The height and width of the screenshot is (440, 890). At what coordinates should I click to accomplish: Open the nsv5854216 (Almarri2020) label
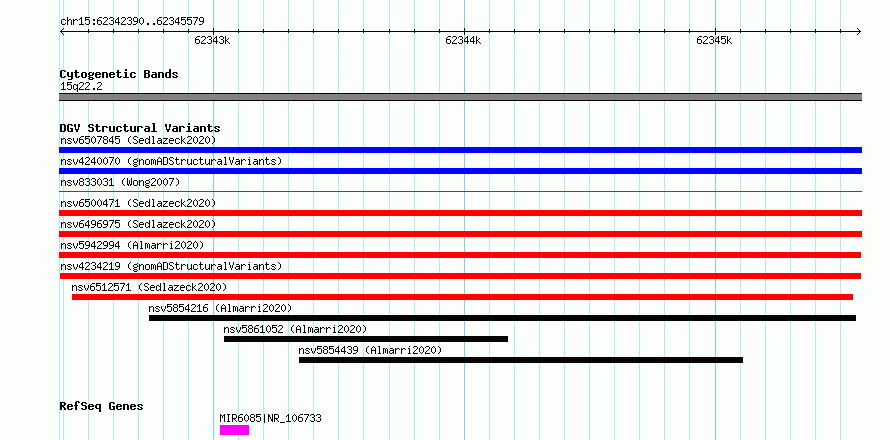(220, 308)
